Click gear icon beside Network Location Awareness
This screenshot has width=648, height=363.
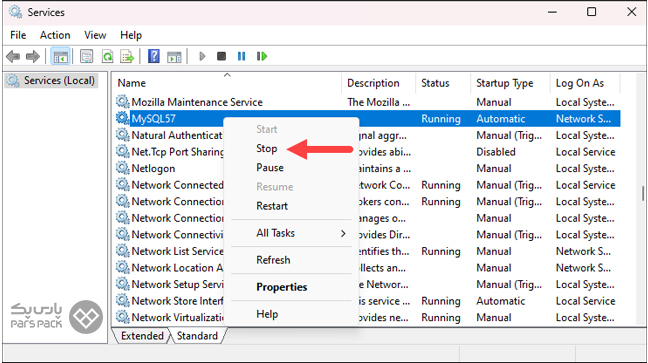pos(122,267)
